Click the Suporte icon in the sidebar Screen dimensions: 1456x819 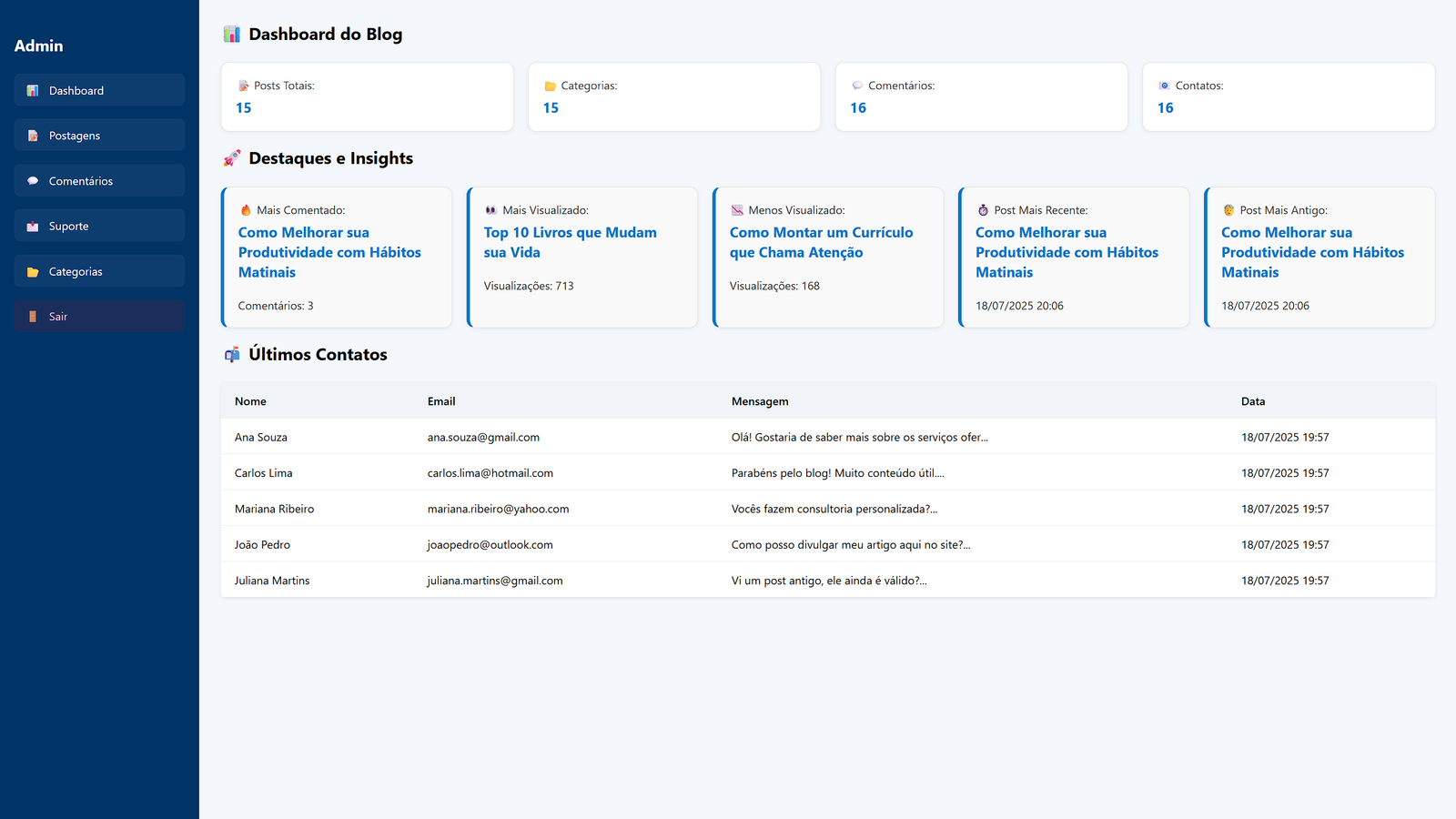coord(34,226)
